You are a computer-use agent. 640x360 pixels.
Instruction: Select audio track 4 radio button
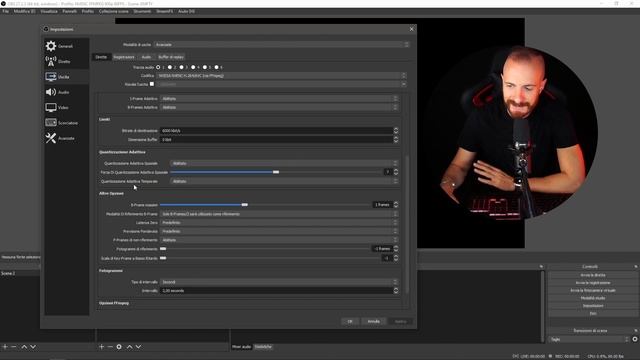click(x=193, y=67)
